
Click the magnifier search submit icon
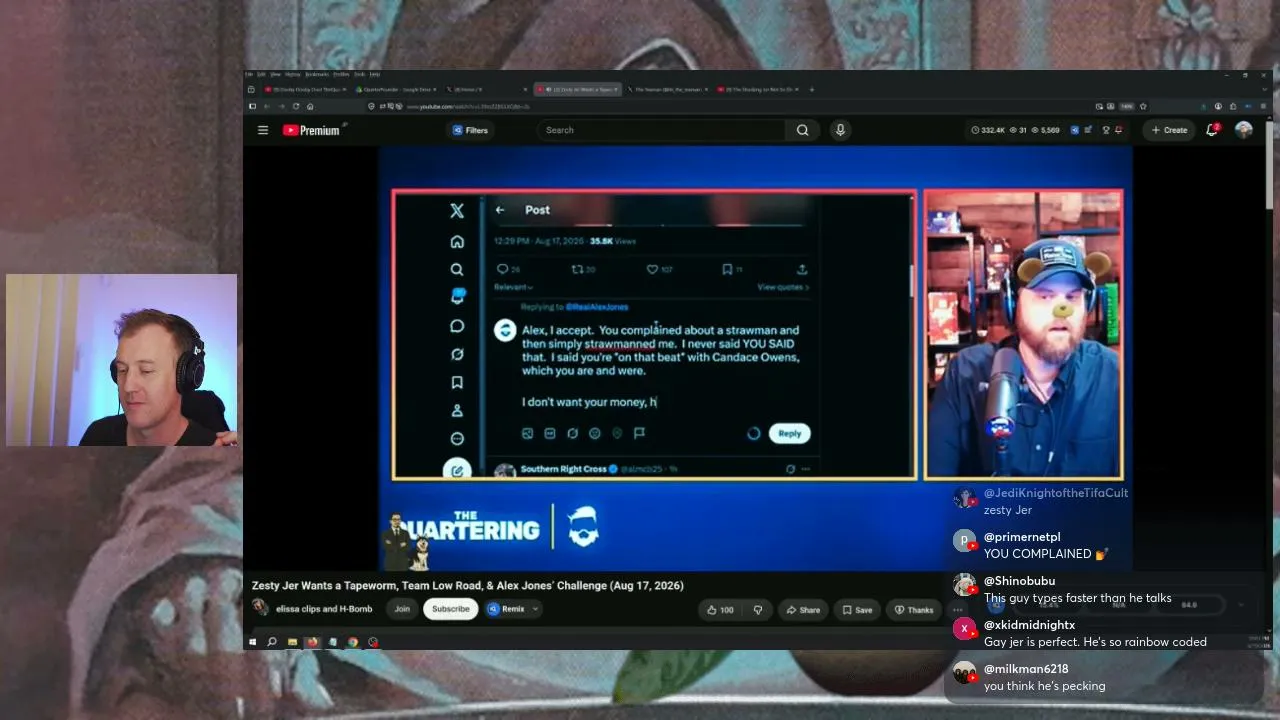click(x=802, y=130)
